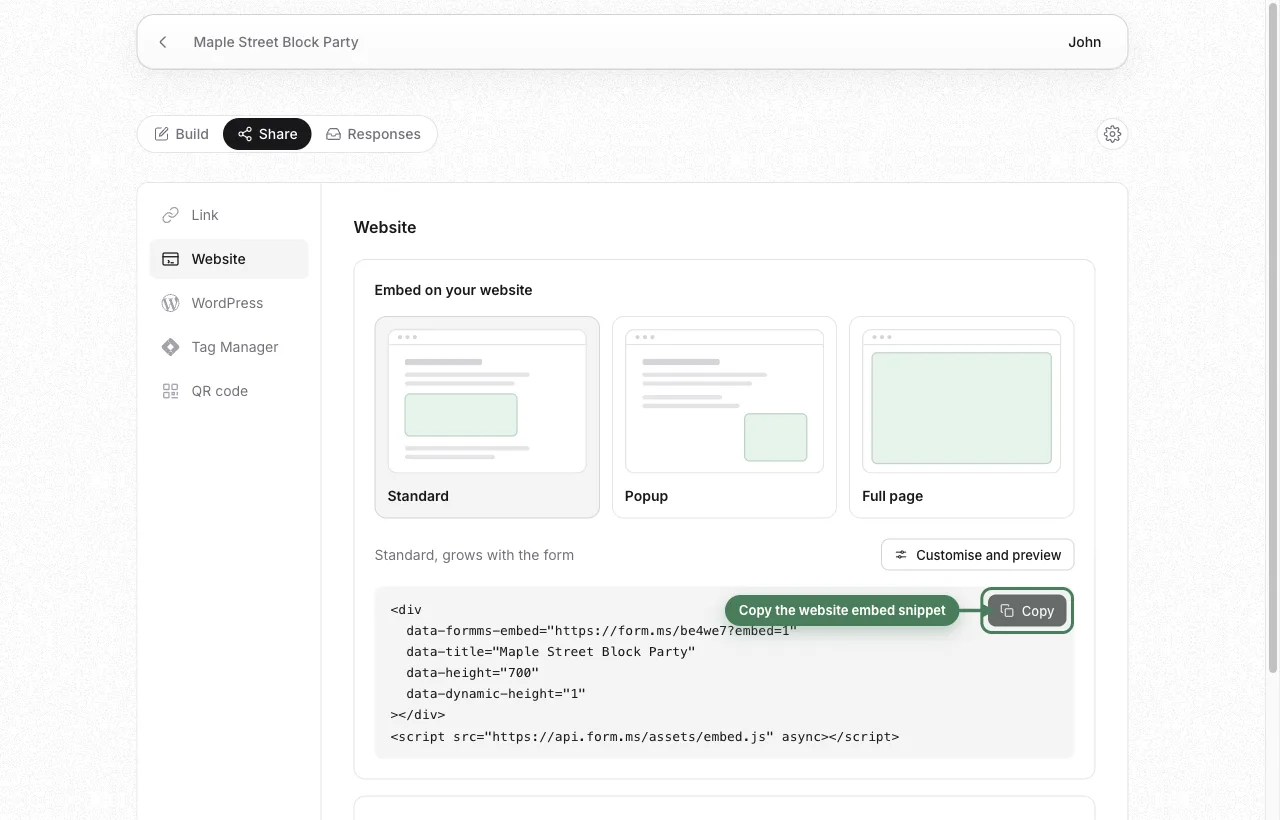Click inside the embed code block
Screen dimensions: 1280x820
pyautogui.click(x=724, y=672)
